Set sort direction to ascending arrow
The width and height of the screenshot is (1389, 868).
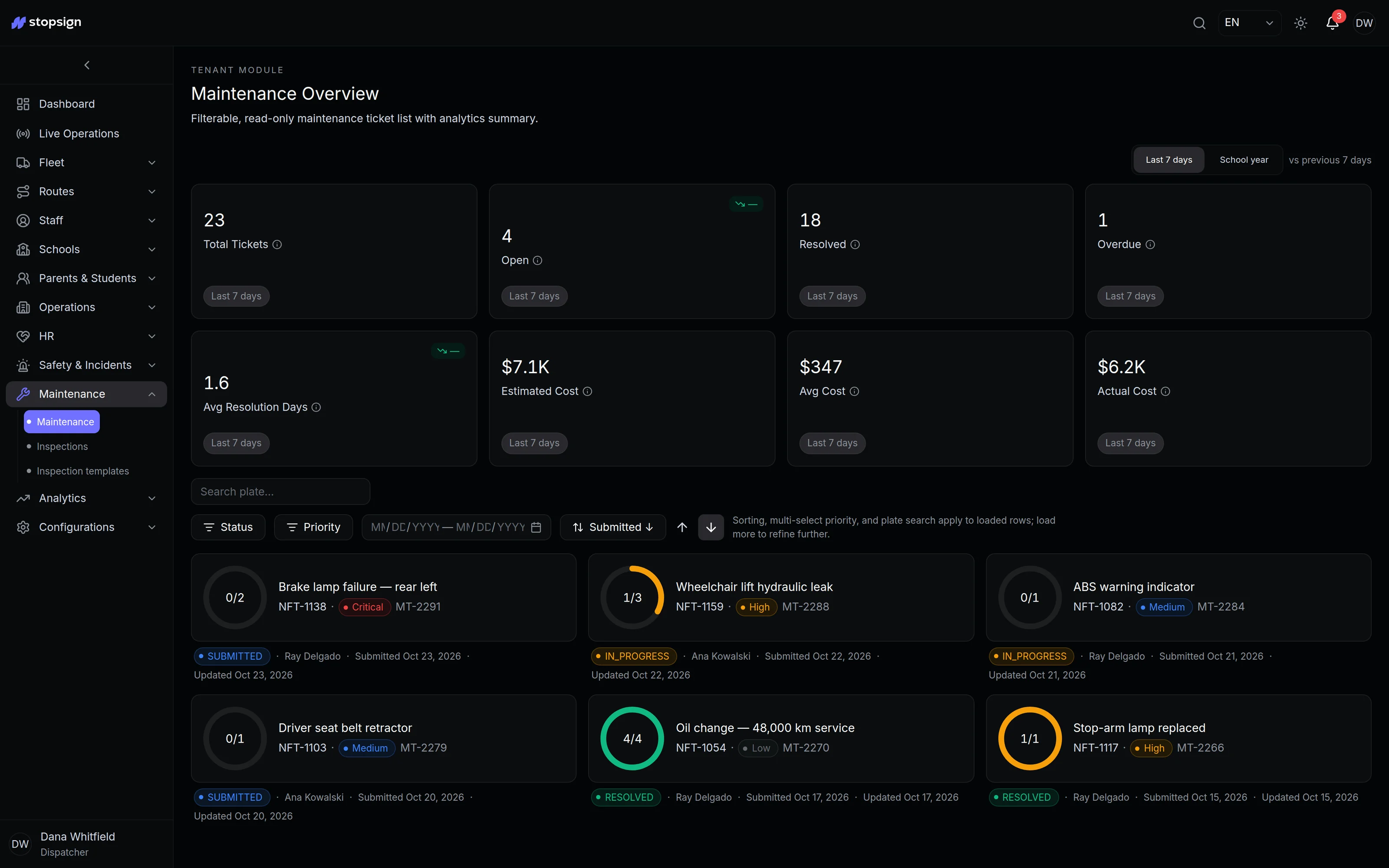682,528
